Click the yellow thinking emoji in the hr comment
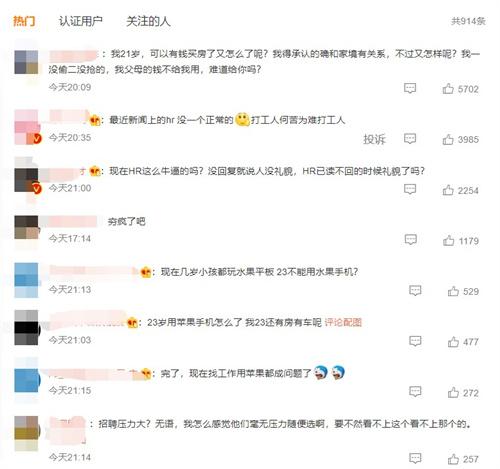Viewport: 500px width, 469px height. point(242,120)
